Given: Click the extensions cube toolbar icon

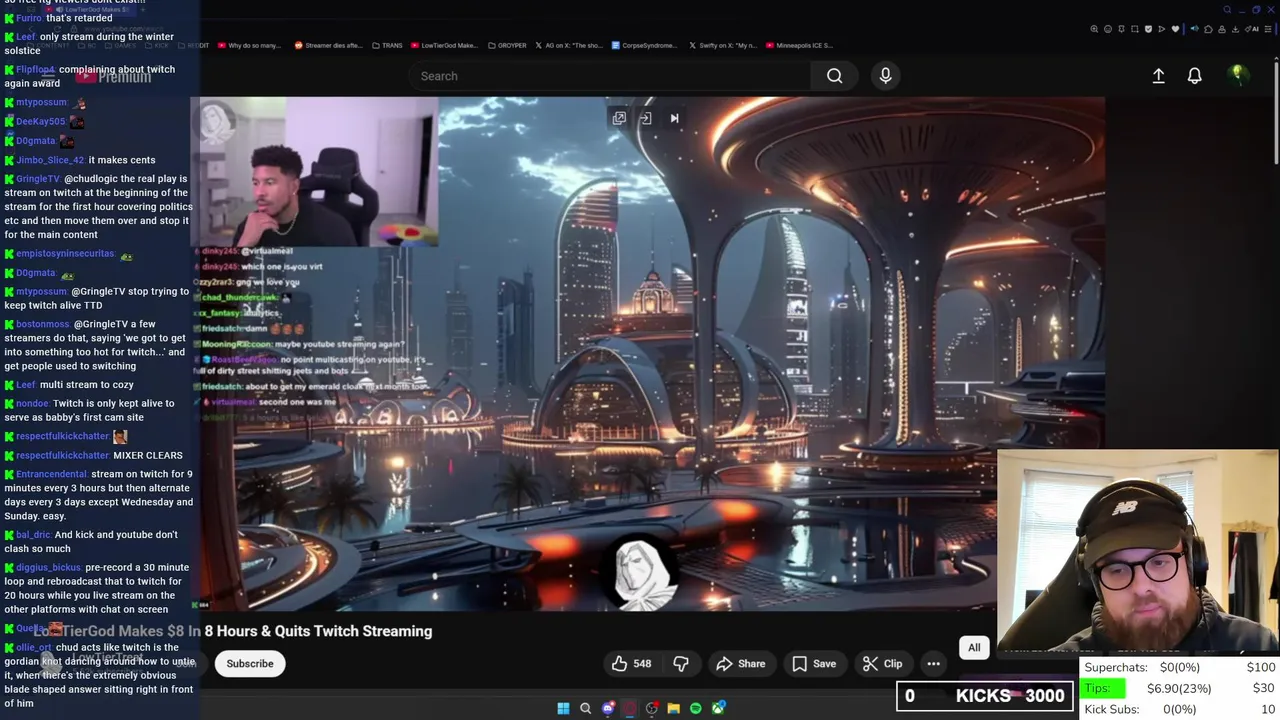Looking at the screenshot, I should click(1208, 29).
